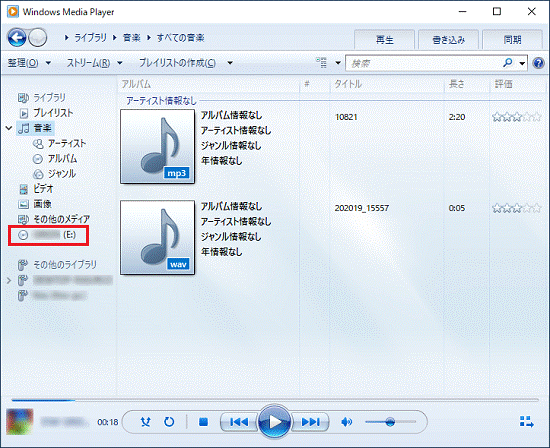This screenshot has height=448, width=550.
Task: Expand the first blurred remote library node
Action: [x=9, y=280]
